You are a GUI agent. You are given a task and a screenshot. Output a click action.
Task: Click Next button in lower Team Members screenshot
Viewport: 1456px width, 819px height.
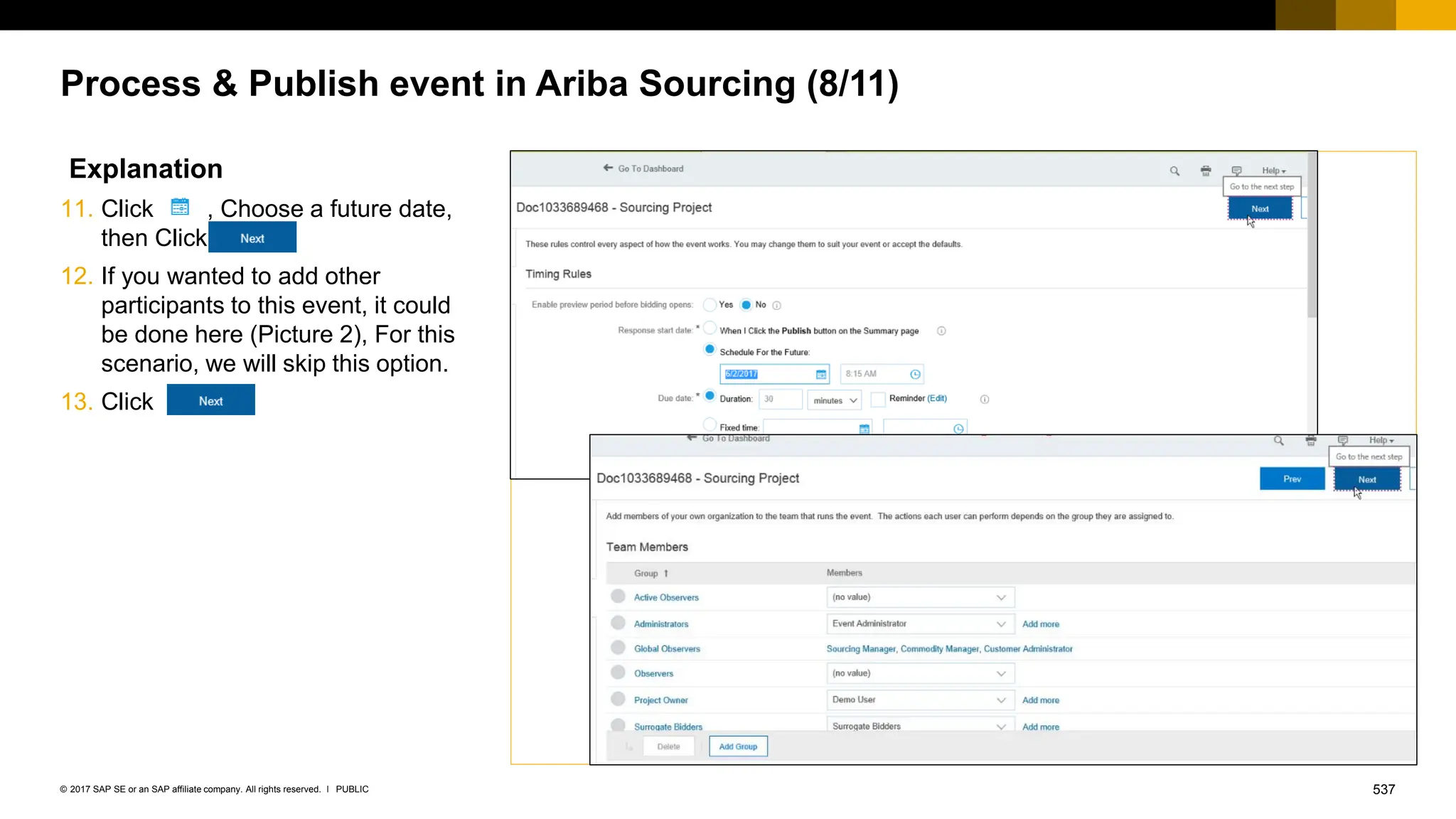tap(1367, 480)
